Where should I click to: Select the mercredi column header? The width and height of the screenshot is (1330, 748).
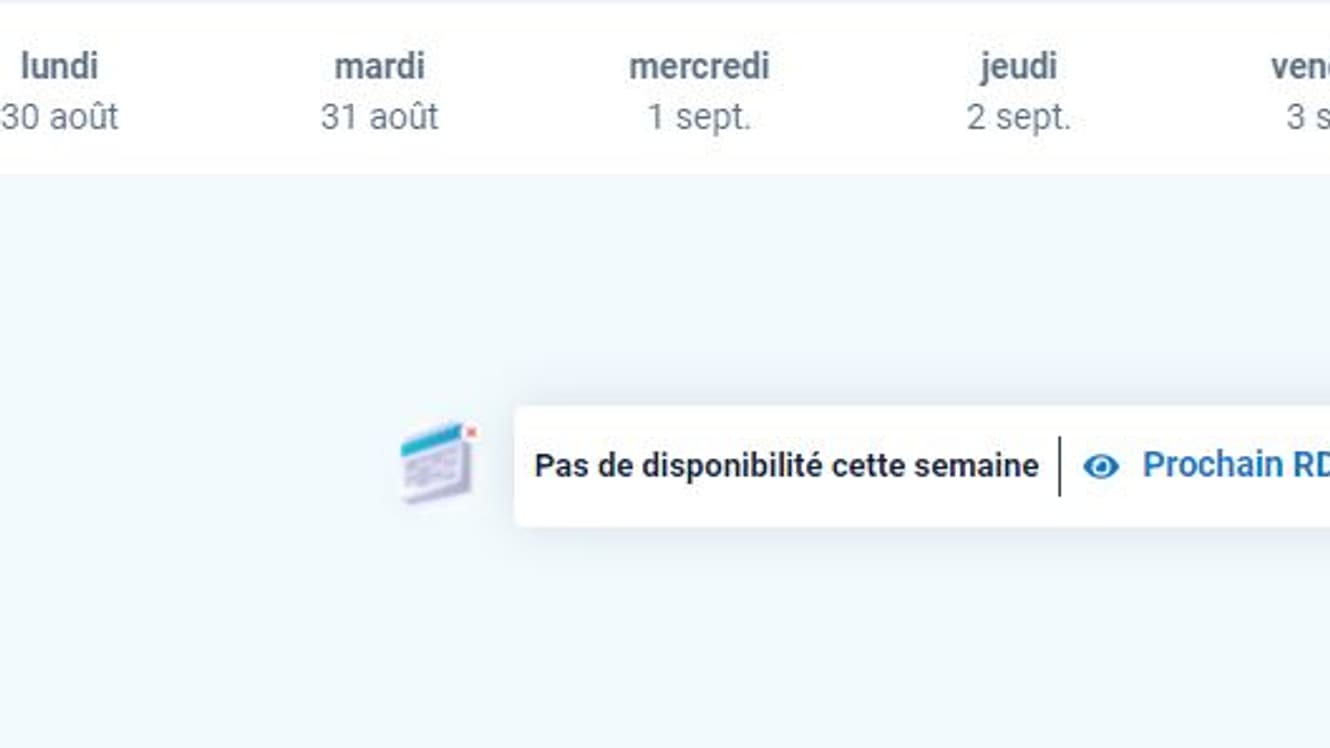[699, 67]
